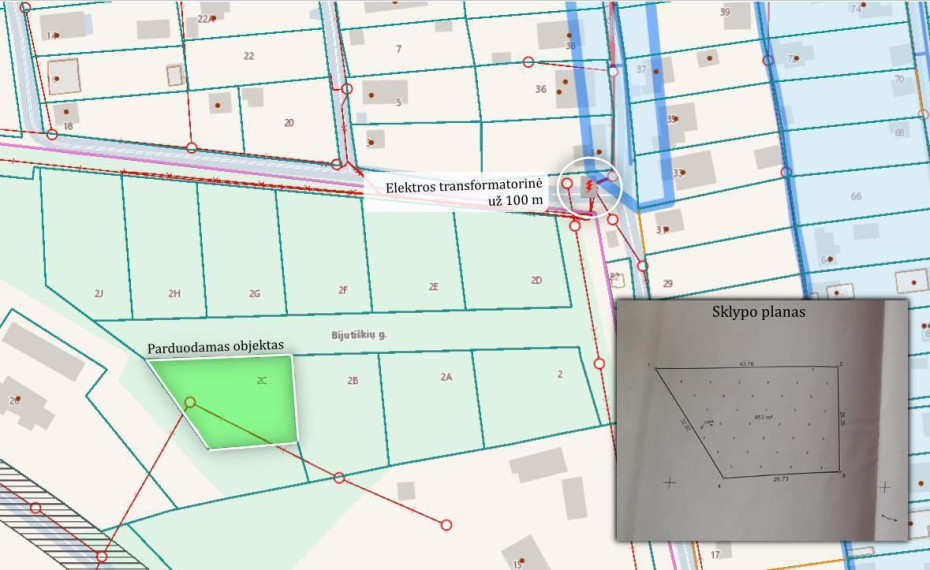Click parcel number 15 near the bottom edge
930x570 pixels.
(x=517, y=564)
